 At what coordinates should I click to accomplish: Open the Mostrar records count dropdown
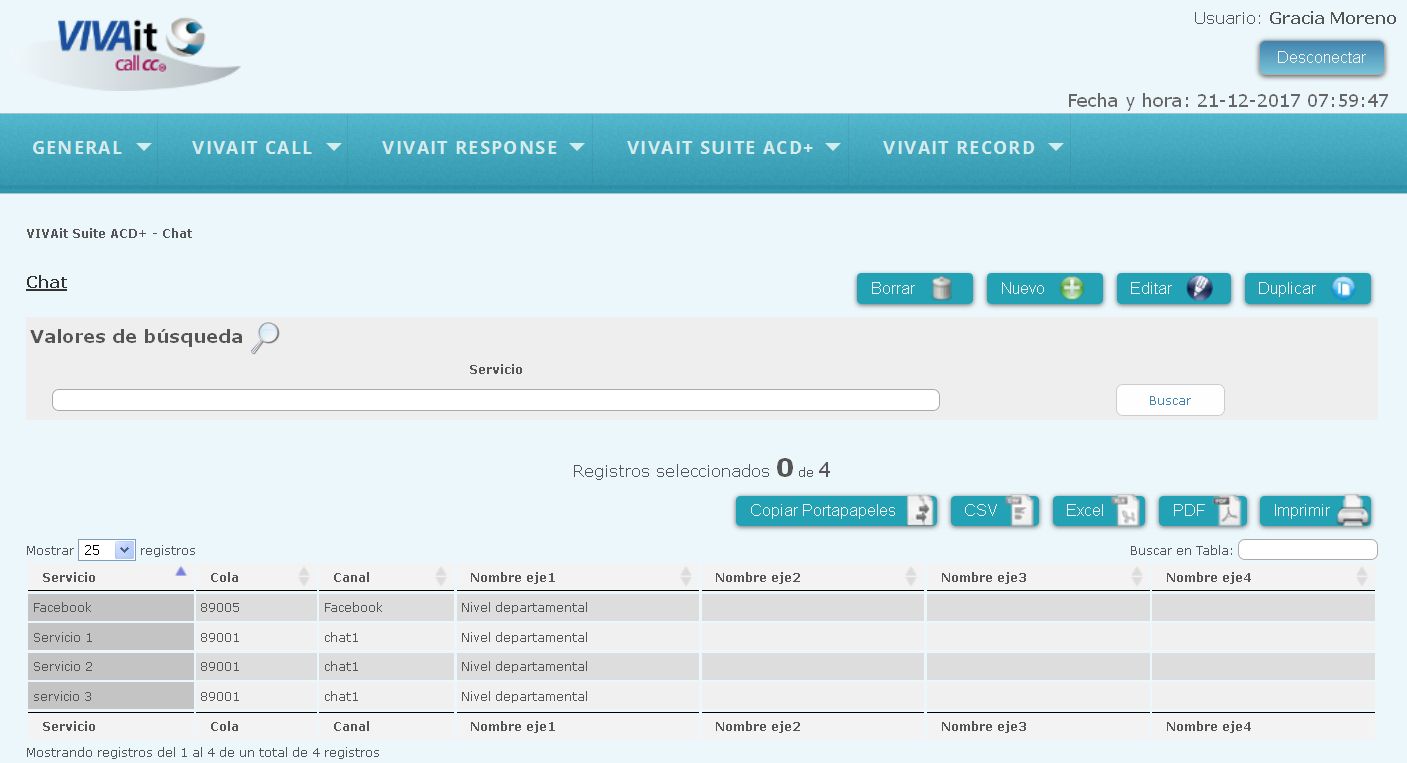pos(107,550)
